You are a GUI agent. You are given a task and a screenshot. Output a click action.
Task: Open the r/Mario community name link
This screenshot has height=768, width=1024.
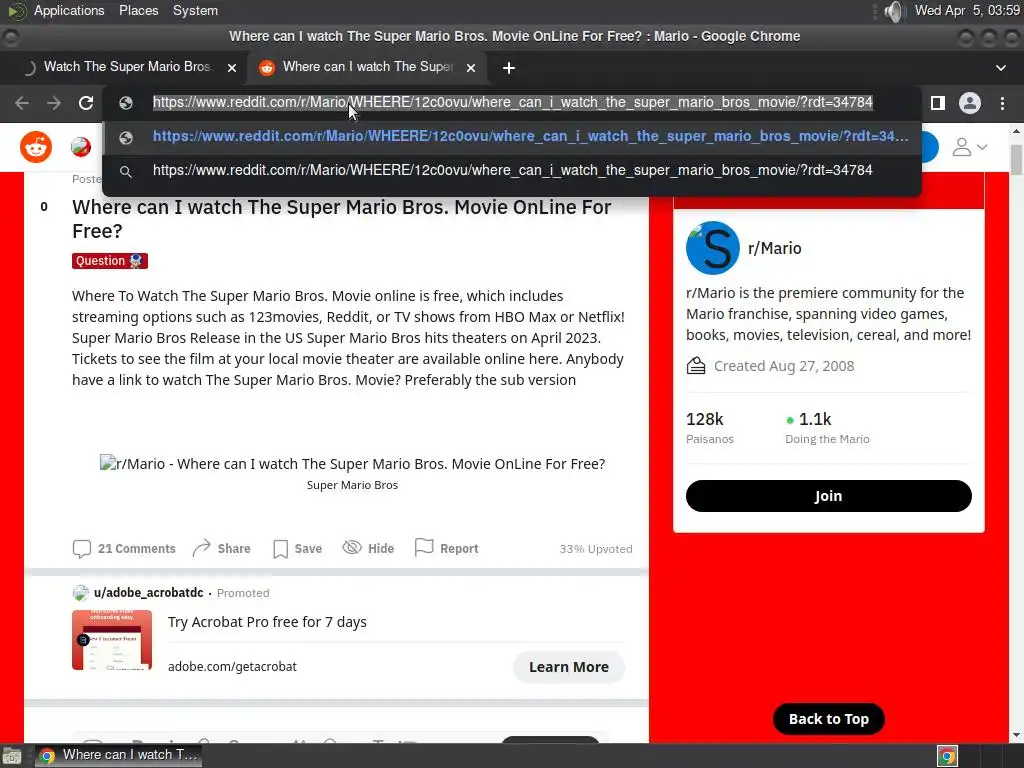(775, 248)
